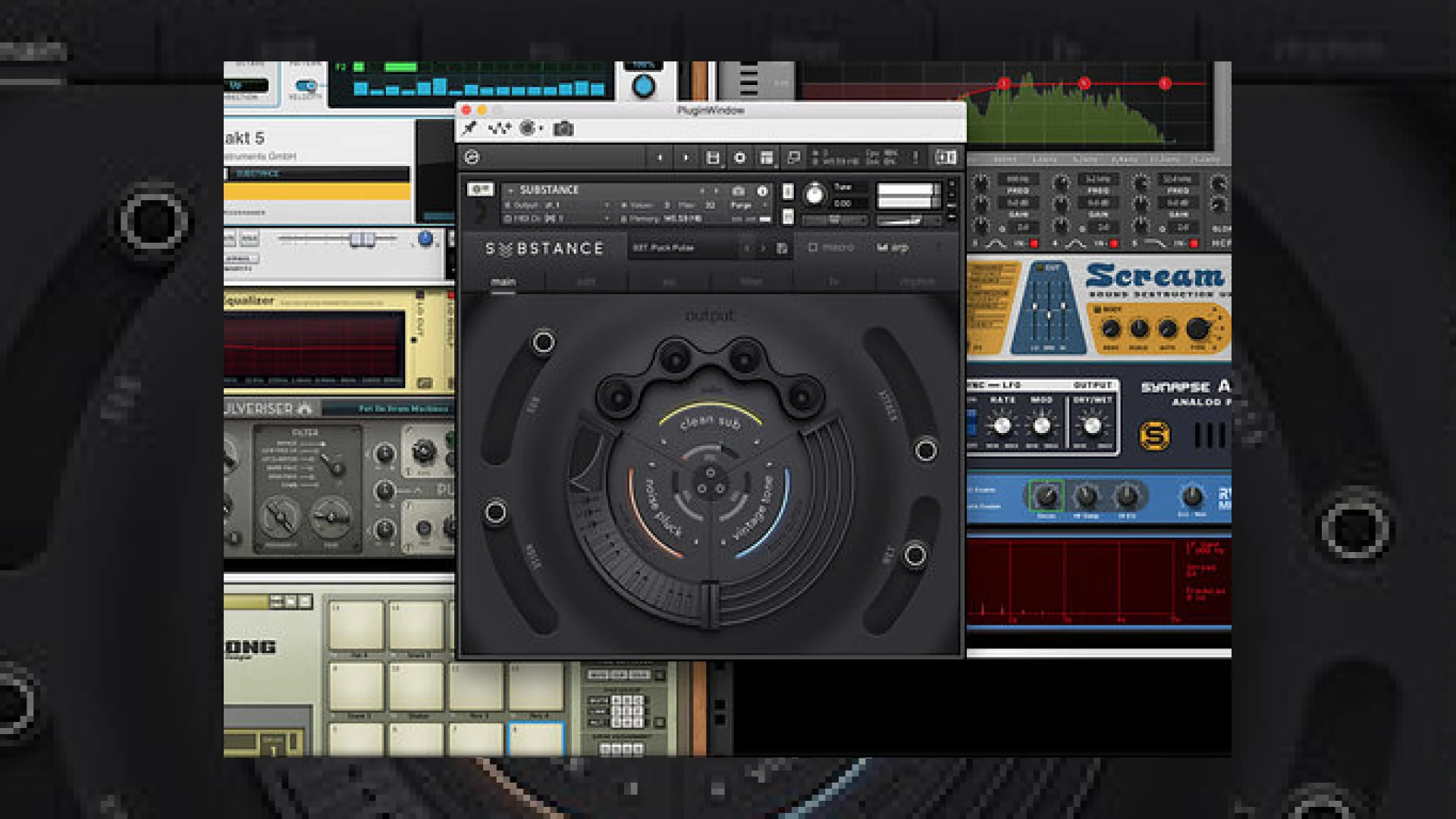Toggle the blue switch in top-left rack device
1456x819 pixels.
[306, 86]
